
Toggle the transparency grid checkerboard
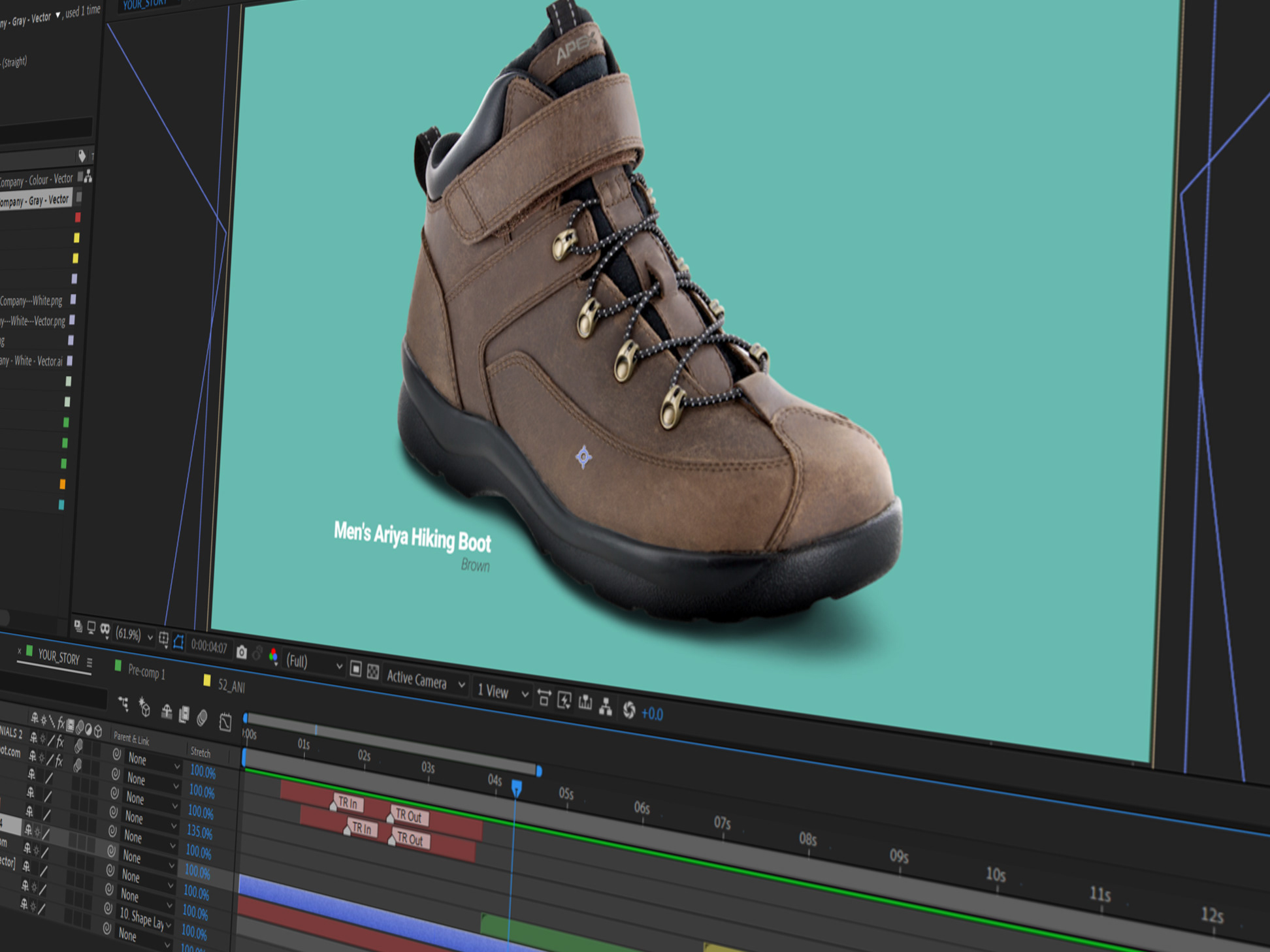click(x=373, y=672)
